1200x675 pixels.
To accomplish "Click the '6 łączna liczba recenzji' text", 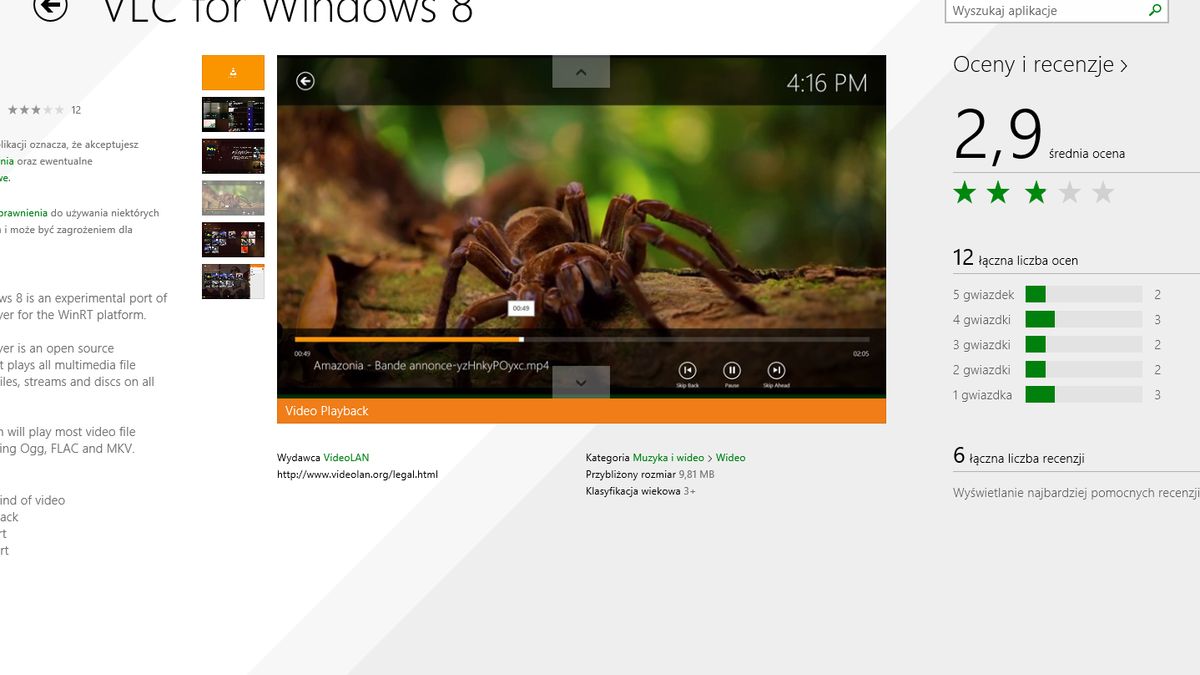I will [x=1019, y=457].
